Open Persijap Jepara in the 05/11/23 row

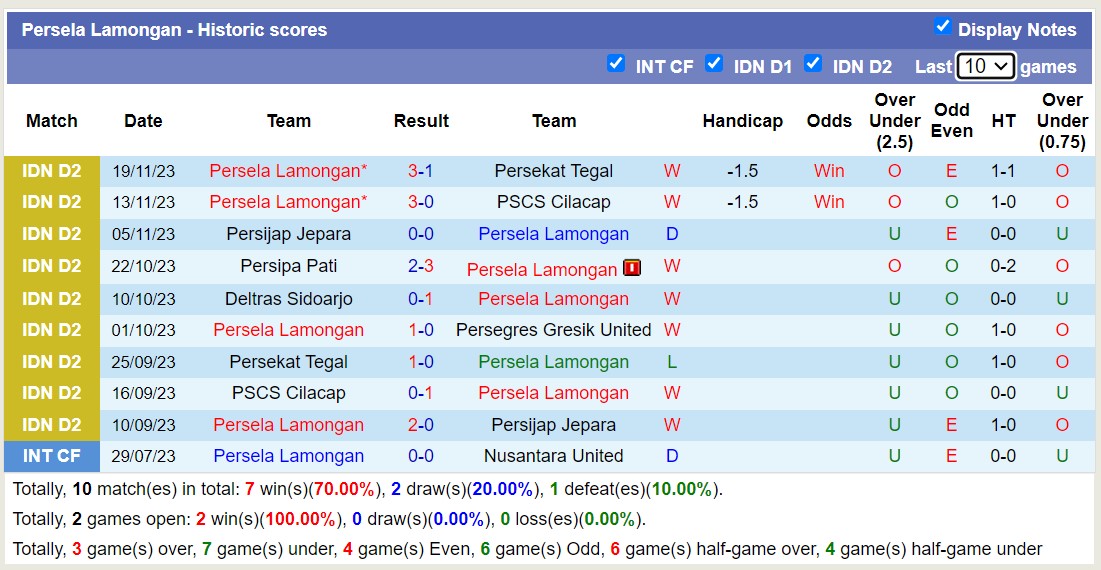tap(289, 234)
